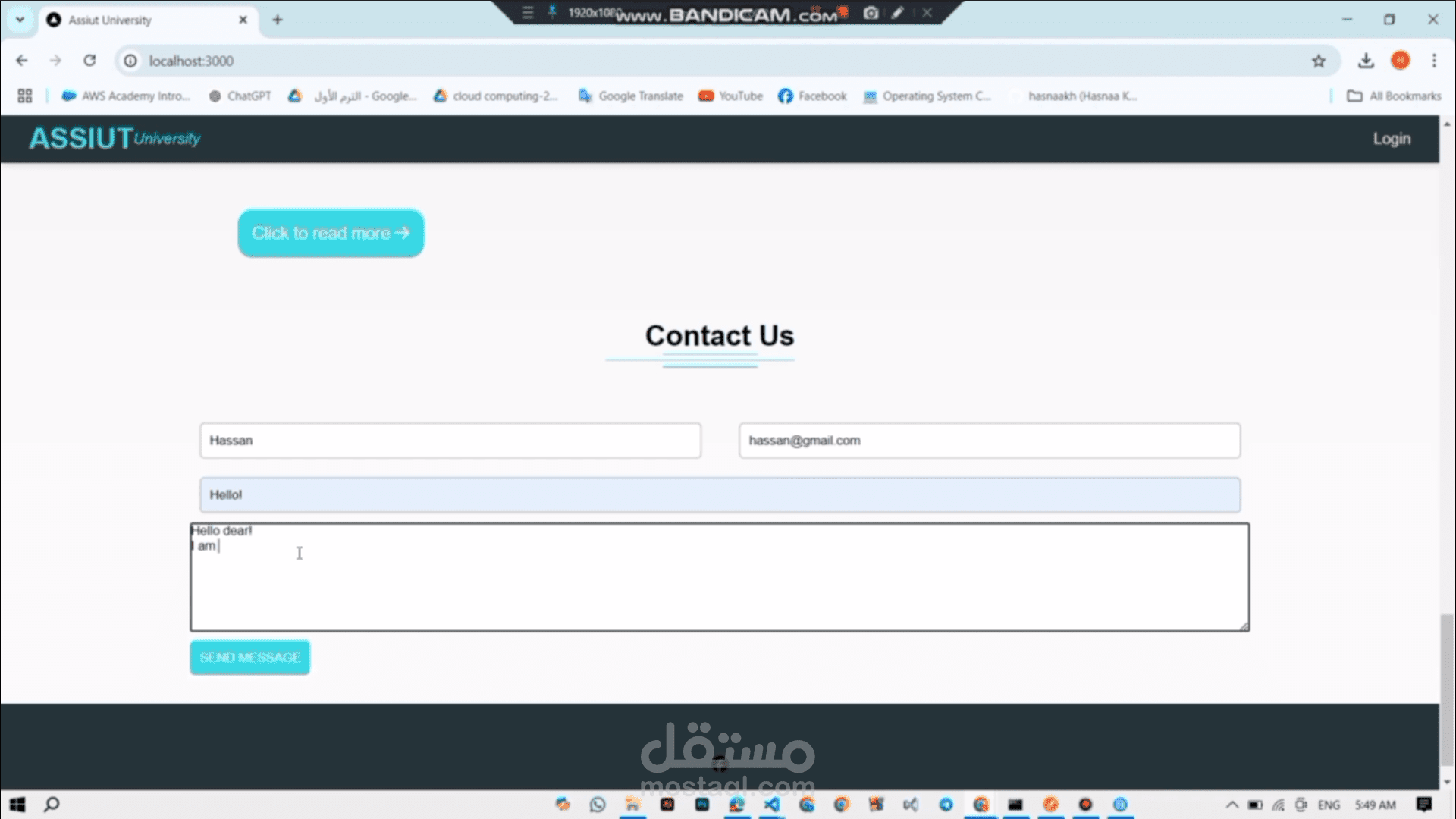Open the tab search dropdown arrow
Image resolution: width=1456 pixels, height=819 pixels.
tap(20, 20)
